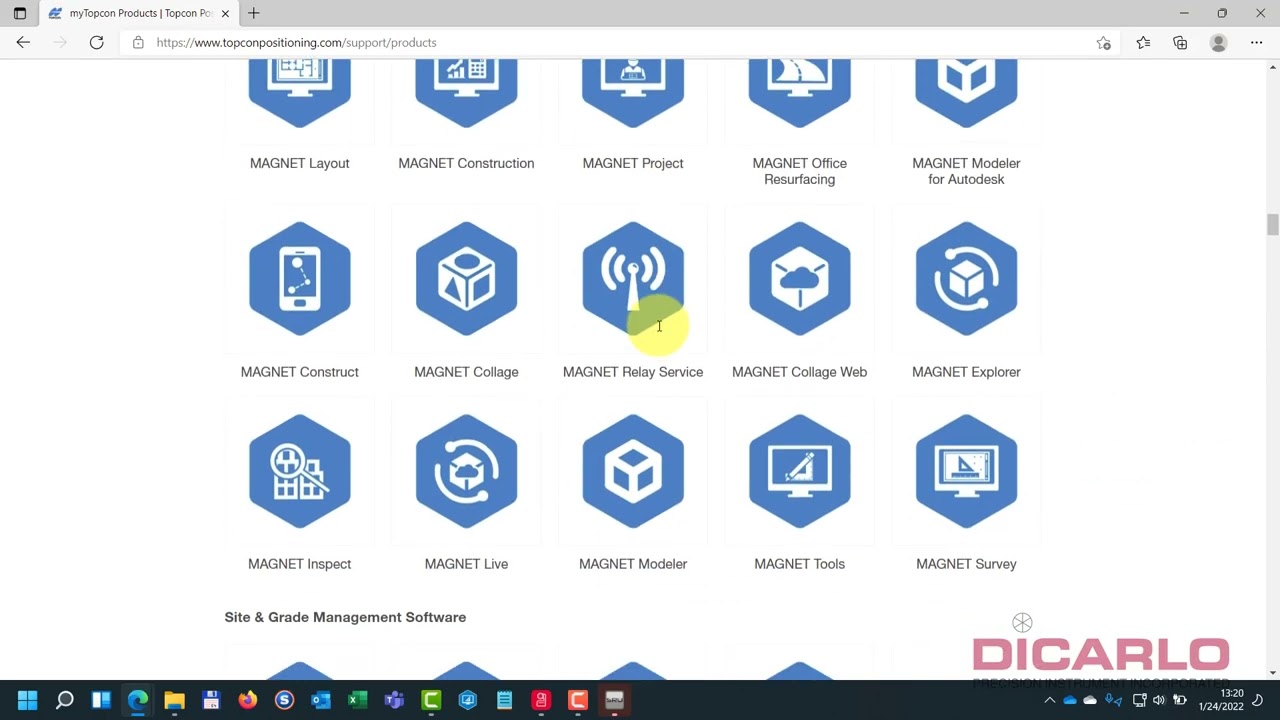
Task: Go to the MAGNET Modeler text link
Action: click(633, 564)
